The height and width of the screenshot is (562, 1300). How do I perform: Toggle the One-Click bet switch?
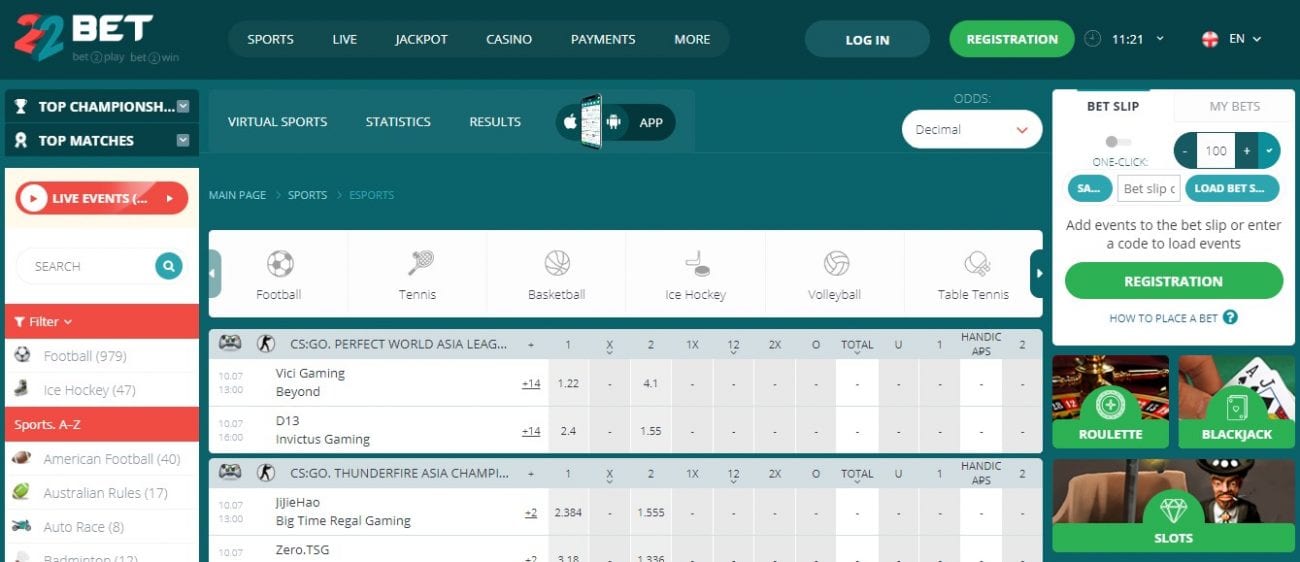coord(1119,142)
